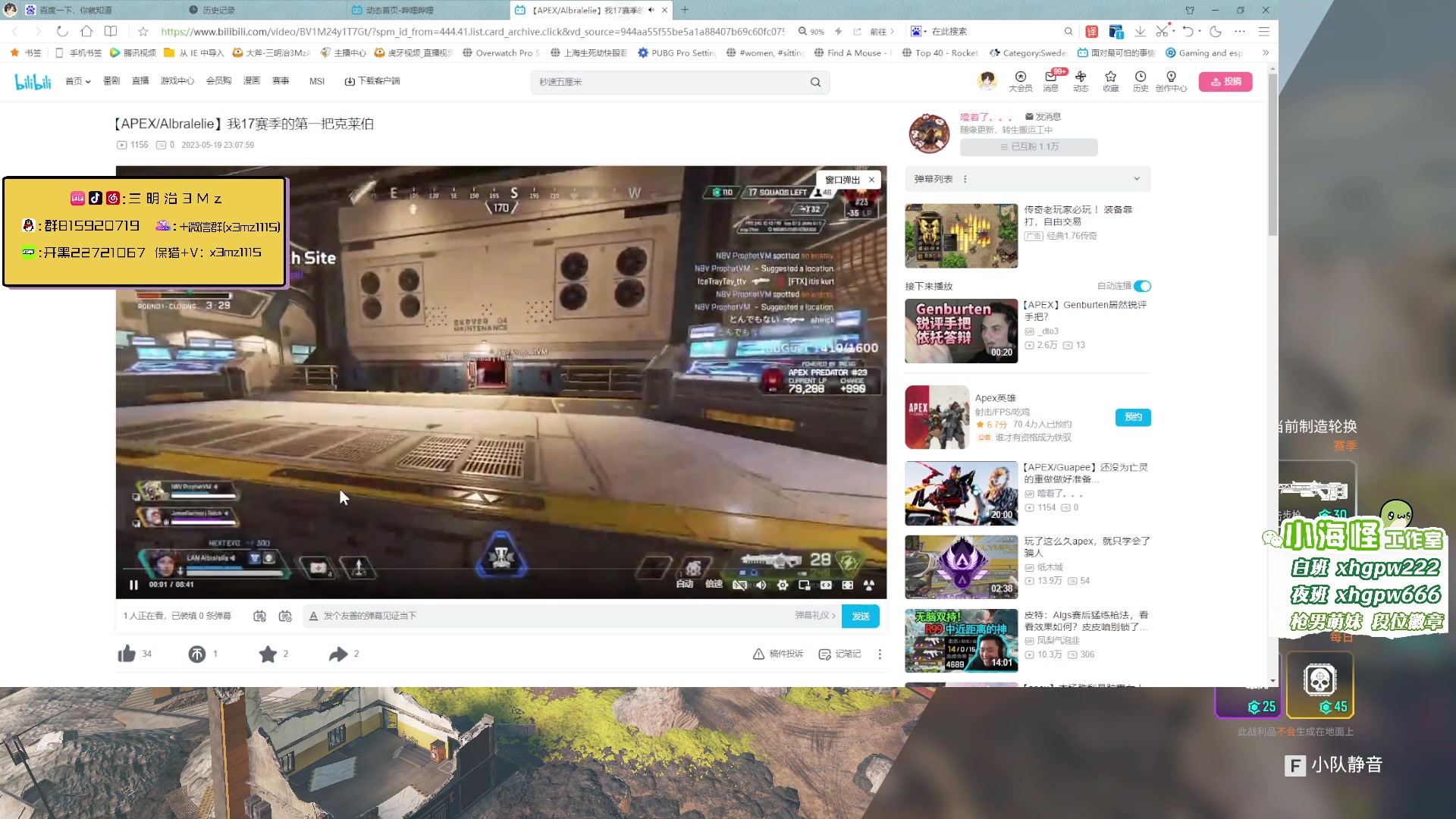Click the 发送 send danmaku button
Screen dimensions: 1456x819
pyautogui.click(x=861, y=617)
